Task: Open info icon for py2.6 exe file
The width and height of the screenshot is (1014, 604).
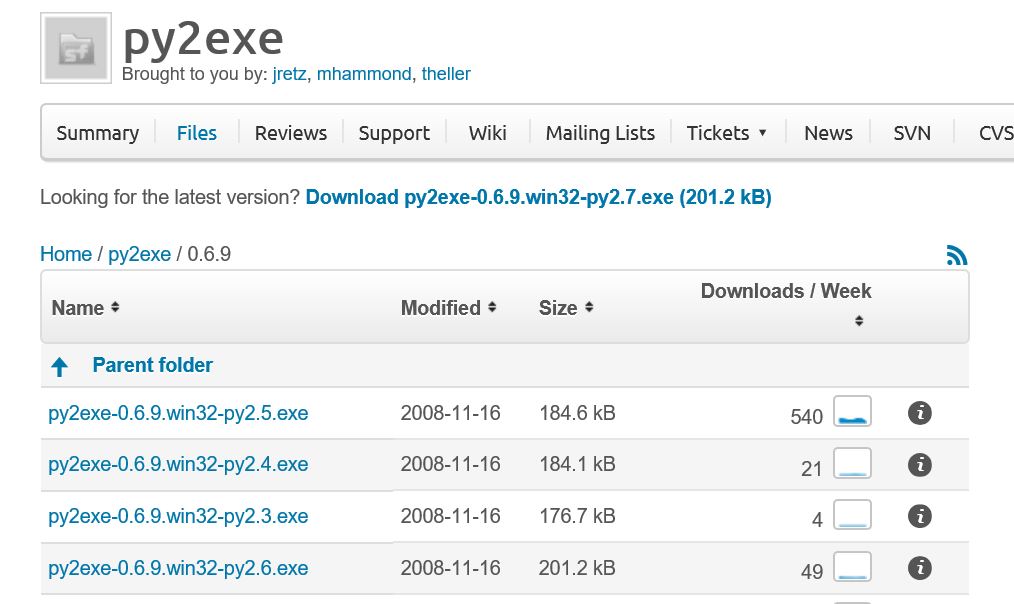Action: [919, 569]
